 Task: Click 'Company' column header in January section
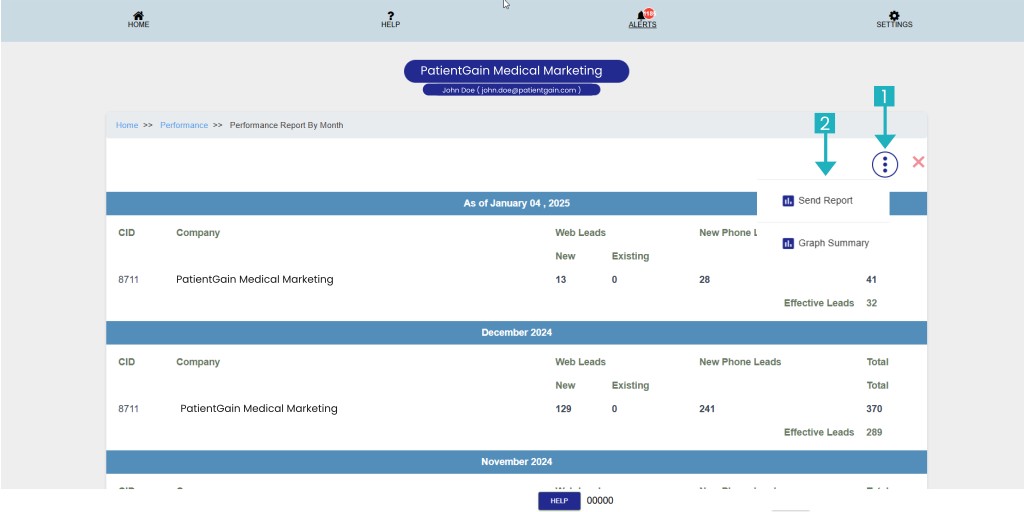[x=198, y=232]
